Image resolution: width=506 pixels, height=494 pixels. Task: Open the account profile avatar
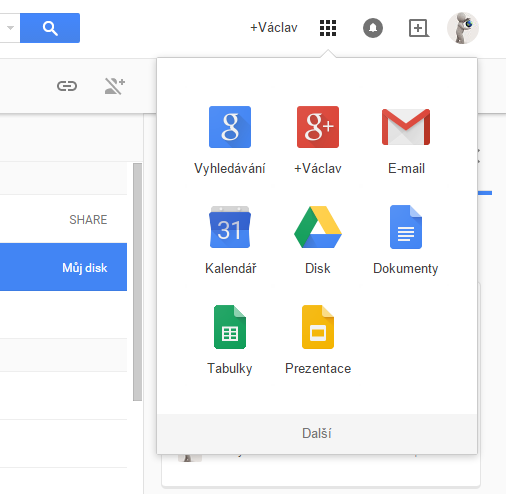(463, 28)
